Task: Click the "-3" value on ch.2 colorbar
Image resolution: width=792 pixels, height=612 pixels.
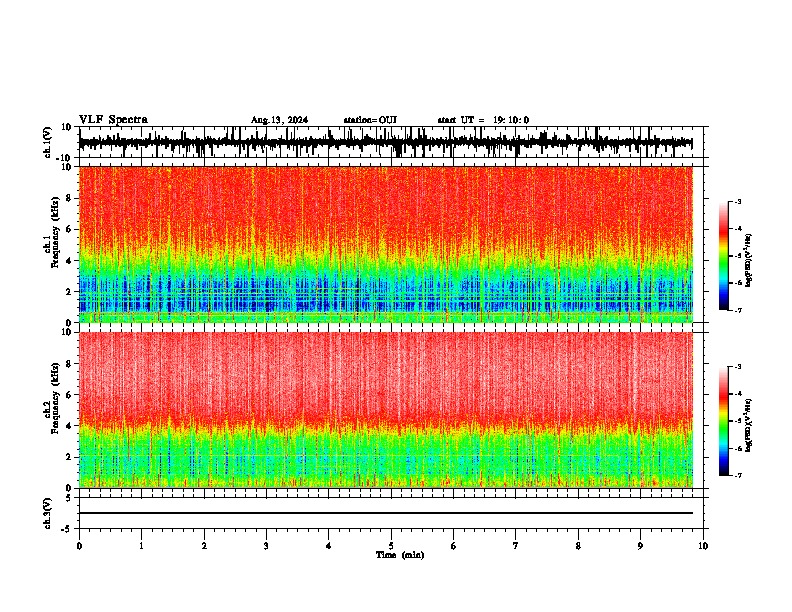Action: coord(737,367)
